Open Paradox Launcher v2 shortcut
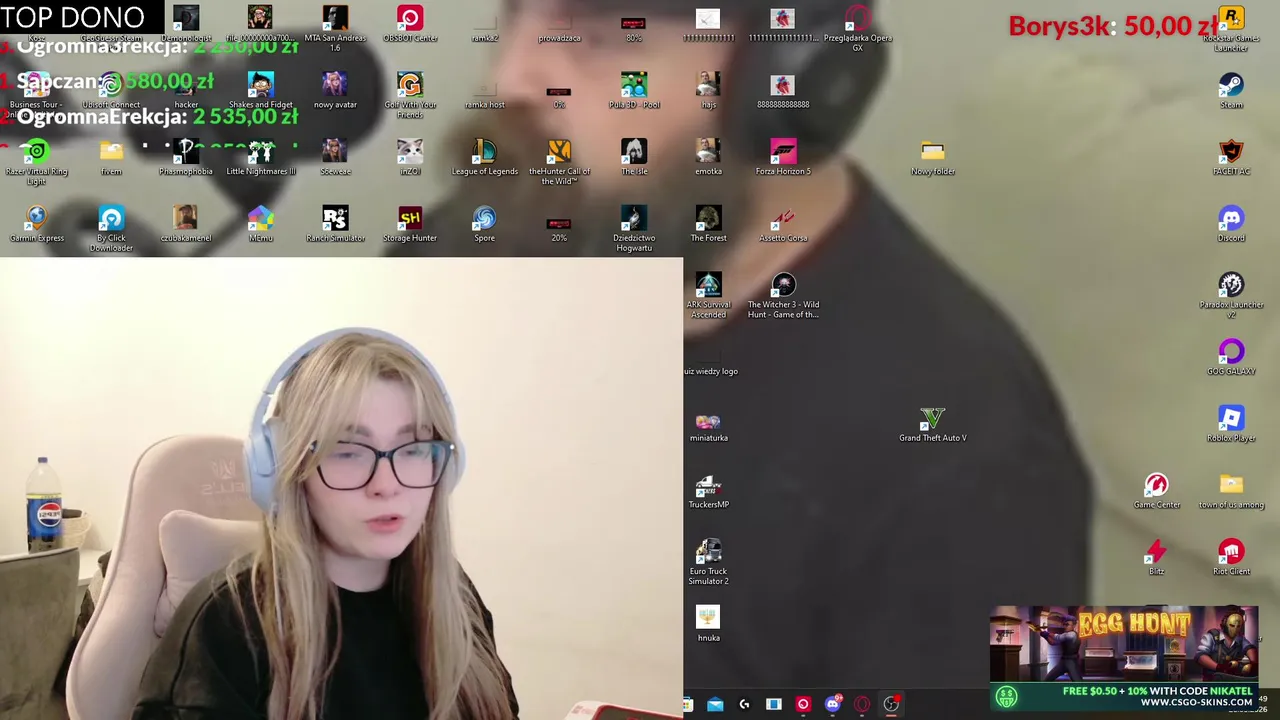The width and height of the screenshot is (1280, 720). coord(1231,296)
